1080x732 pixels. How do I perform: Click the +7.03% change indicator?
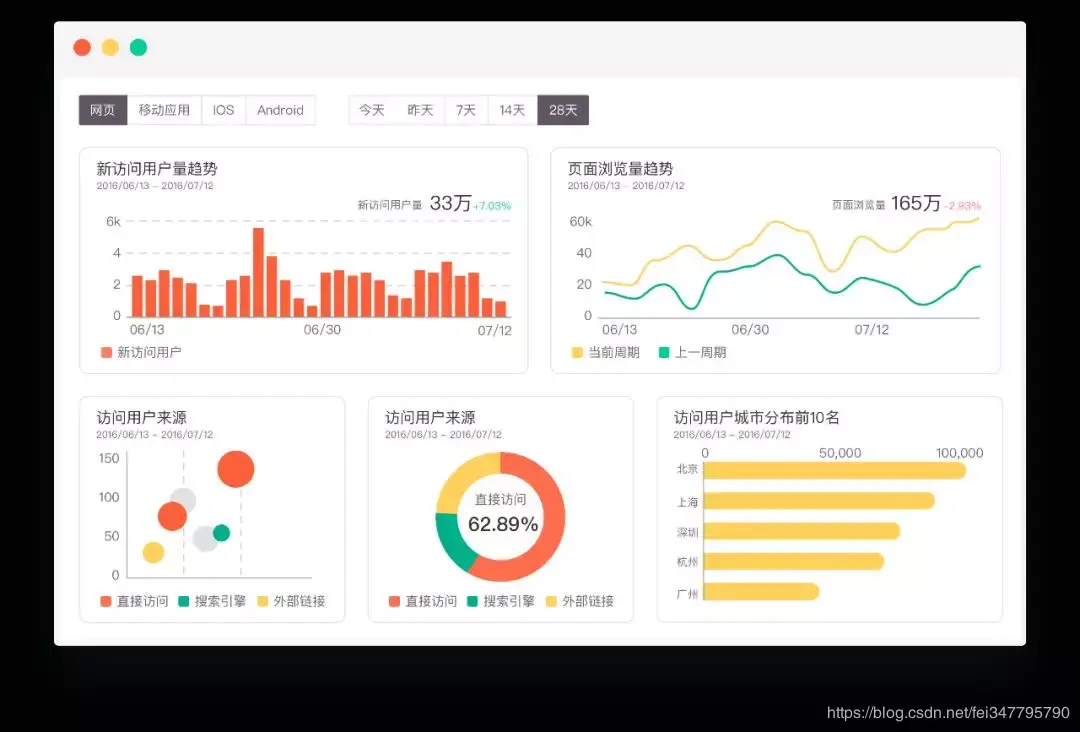pos(492,206)
